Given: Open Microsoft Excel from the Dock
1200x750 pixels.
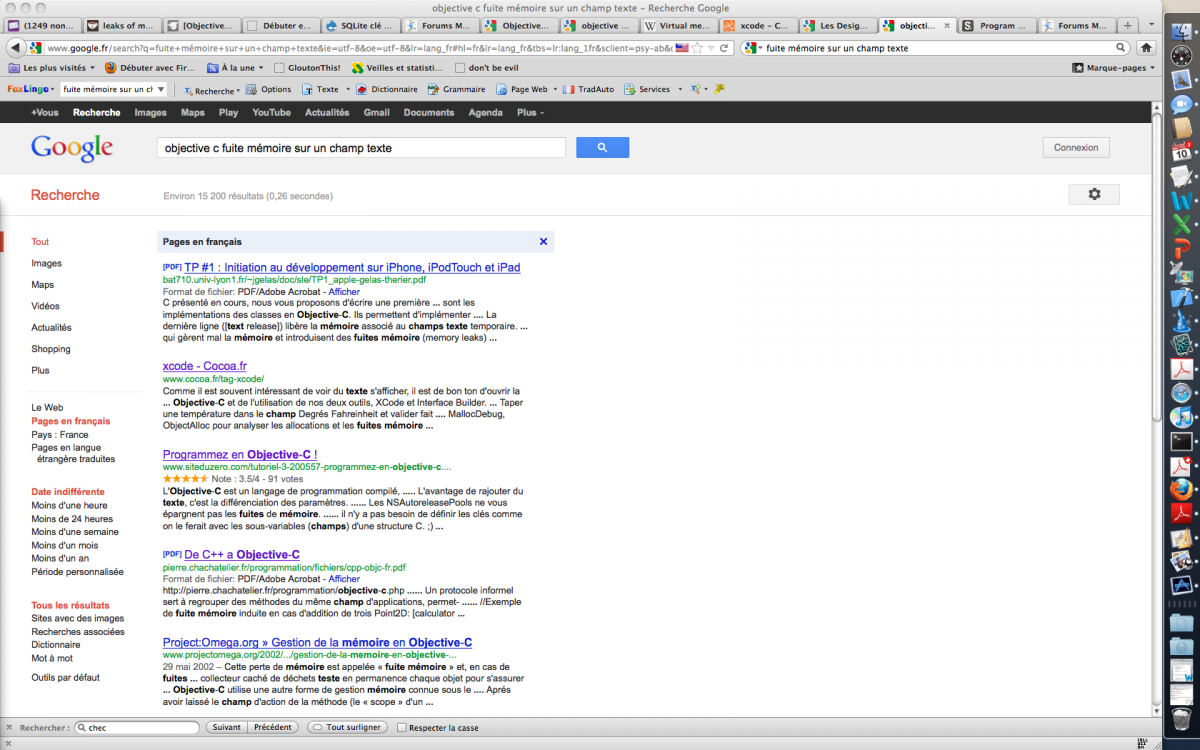Looking at the screenshot, I should coord(1182,225).
